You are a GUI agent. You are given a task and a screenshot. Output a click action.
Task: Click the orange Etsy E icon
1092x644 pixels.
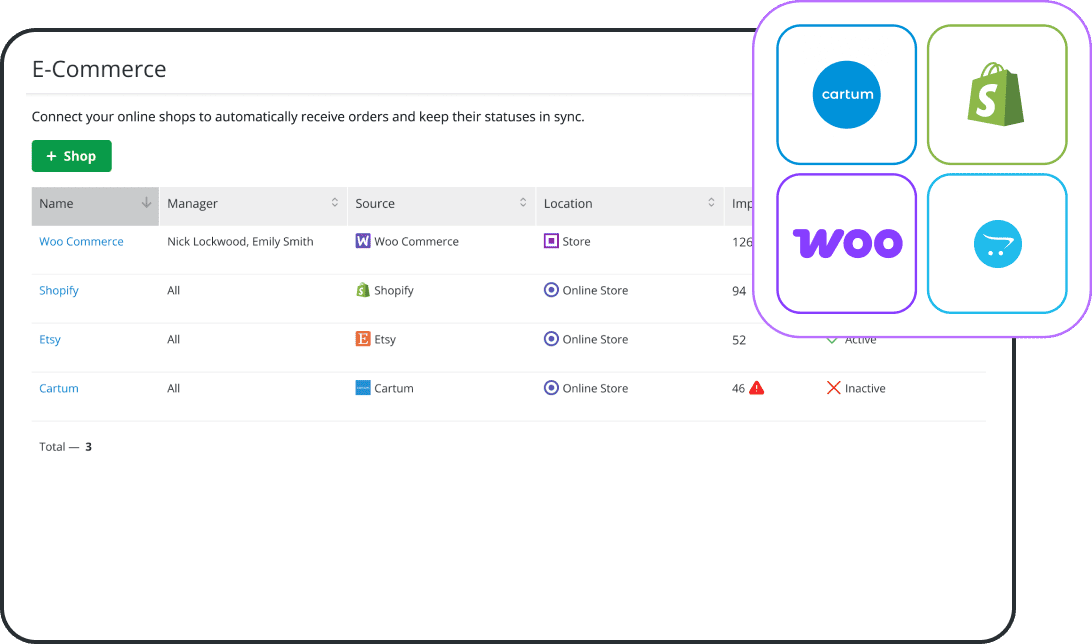[x=361, y=339]
